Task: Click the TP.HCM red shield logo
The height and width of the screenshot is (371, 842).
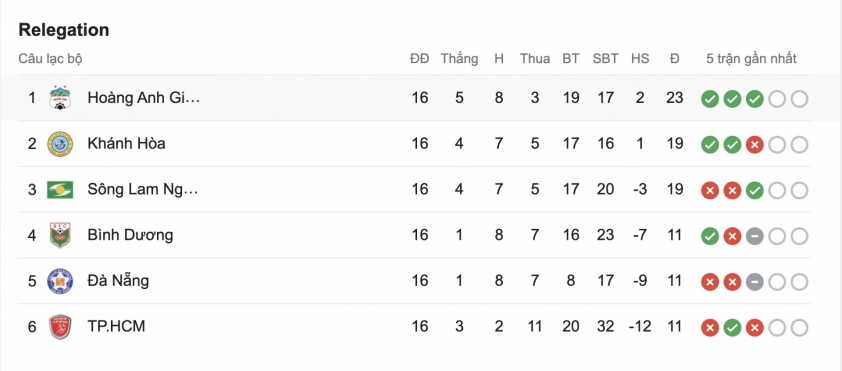Action: pyautogui.click(x=60, y=327)
